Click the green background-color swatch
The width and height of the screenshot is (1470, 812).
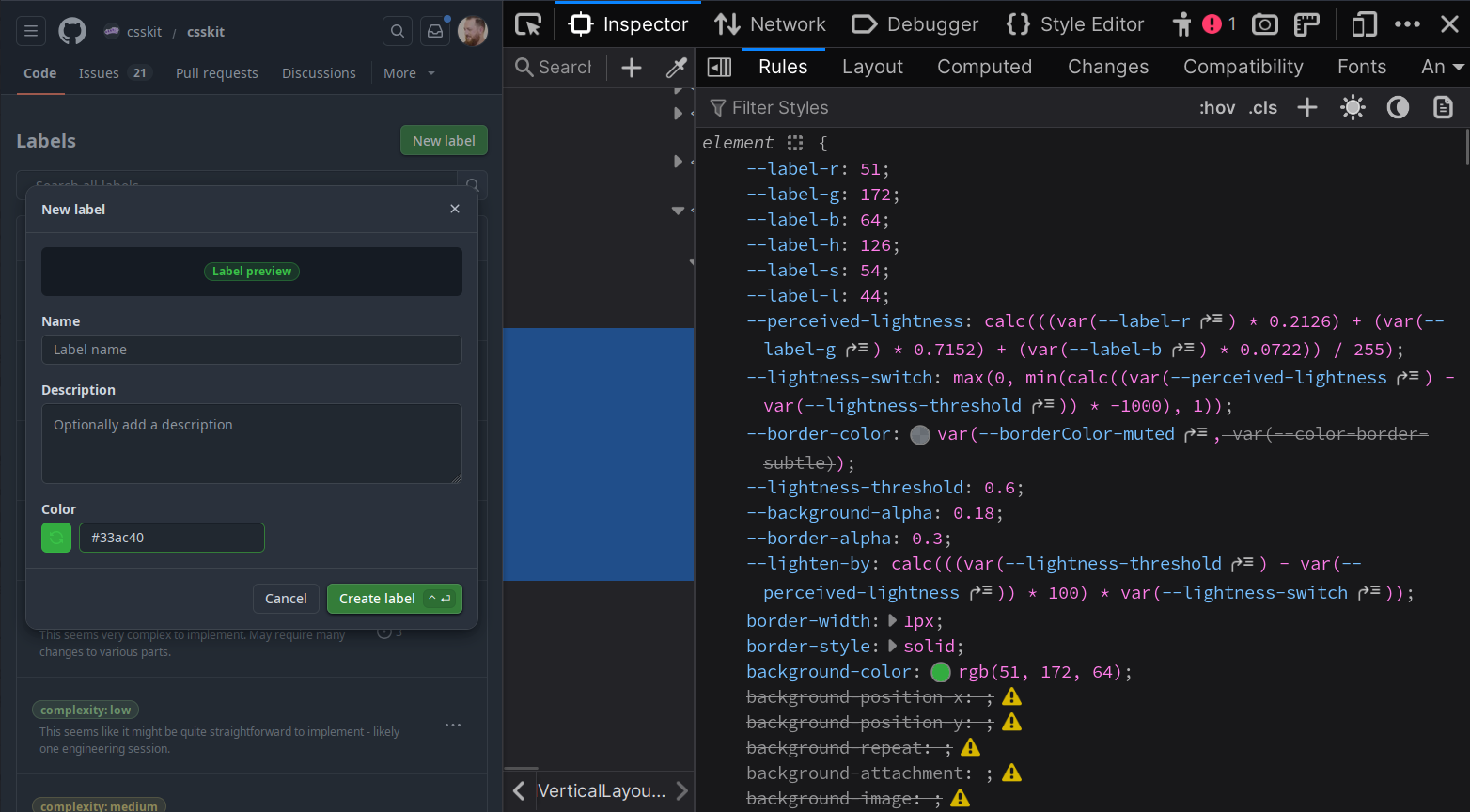(x=940, y=672)
